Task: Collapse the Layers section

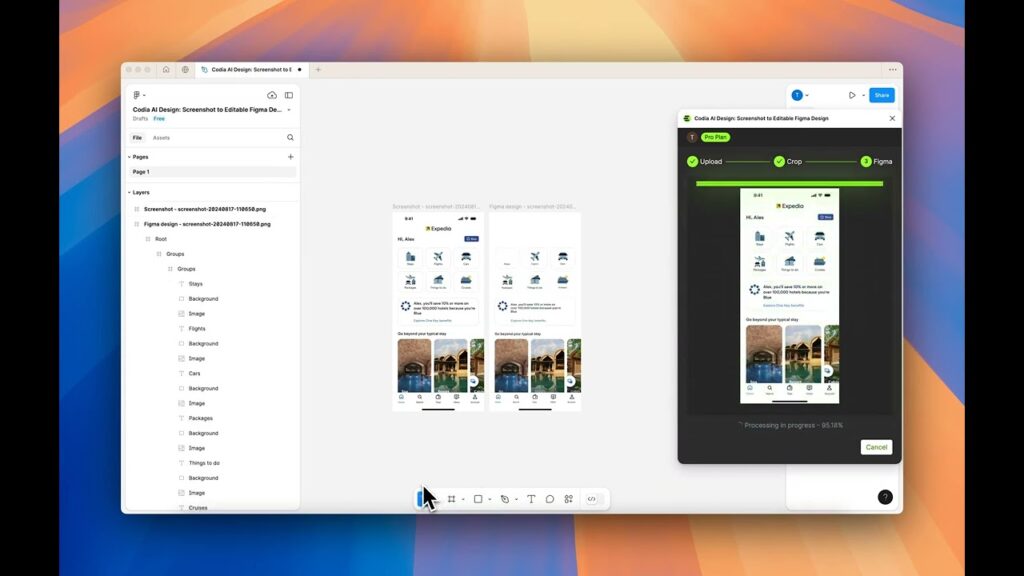Action: pyautogui.click(x=129, y=192)
